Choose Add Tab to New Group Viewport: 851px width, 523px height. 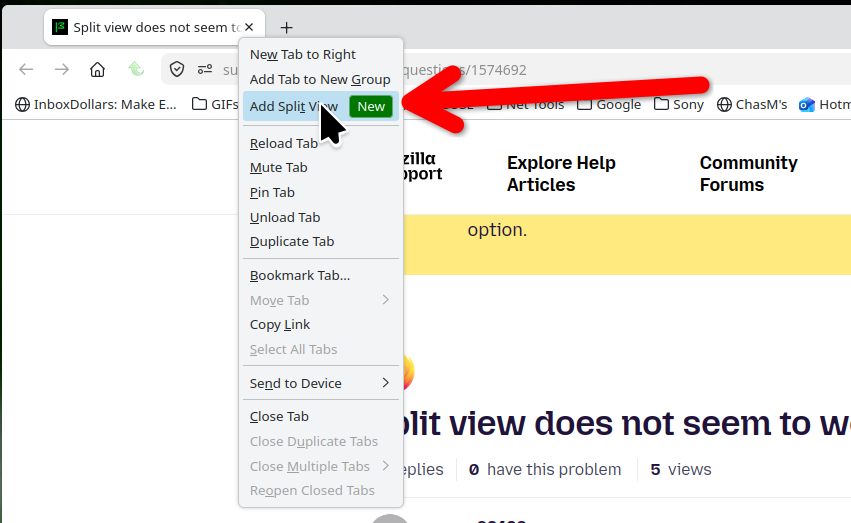[321, 79]
